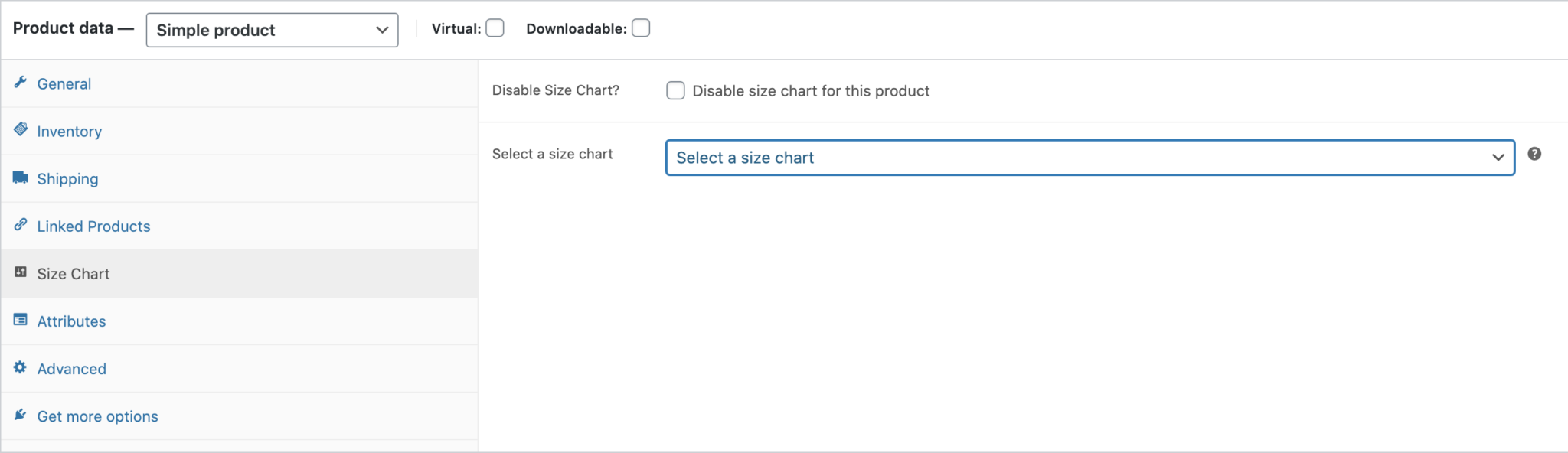The height and width of the screenshot is (453, 1568).
Task: Enable Disable size chart for this product
Action: pos(675,90)
